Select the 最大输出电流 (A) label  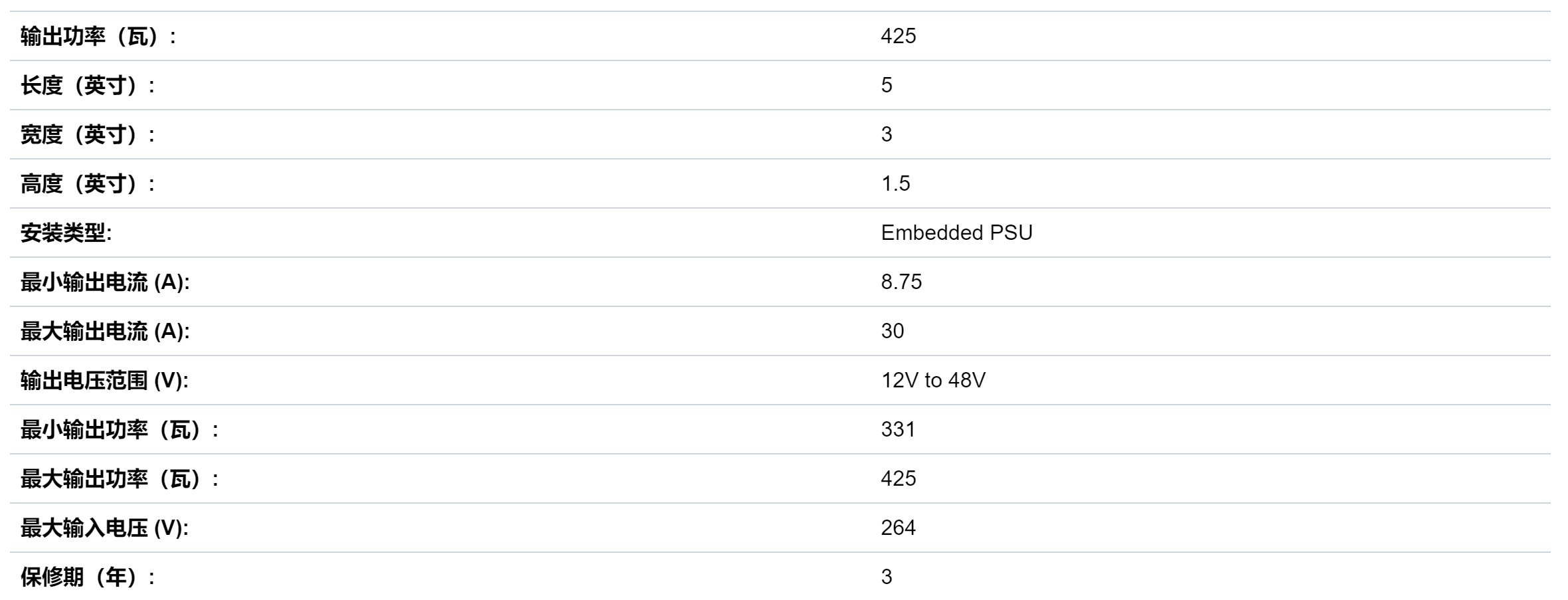pos(105,332)
